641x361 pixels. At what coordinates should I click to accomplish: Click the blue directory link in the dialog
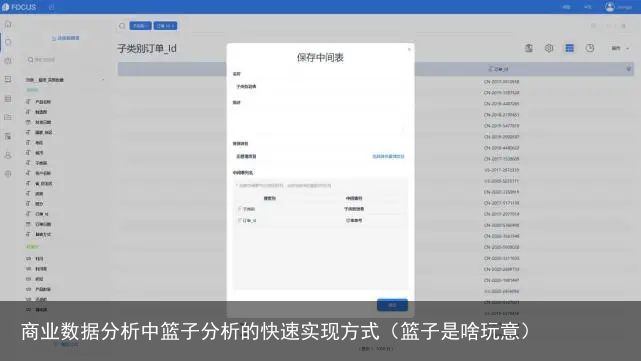388,157
